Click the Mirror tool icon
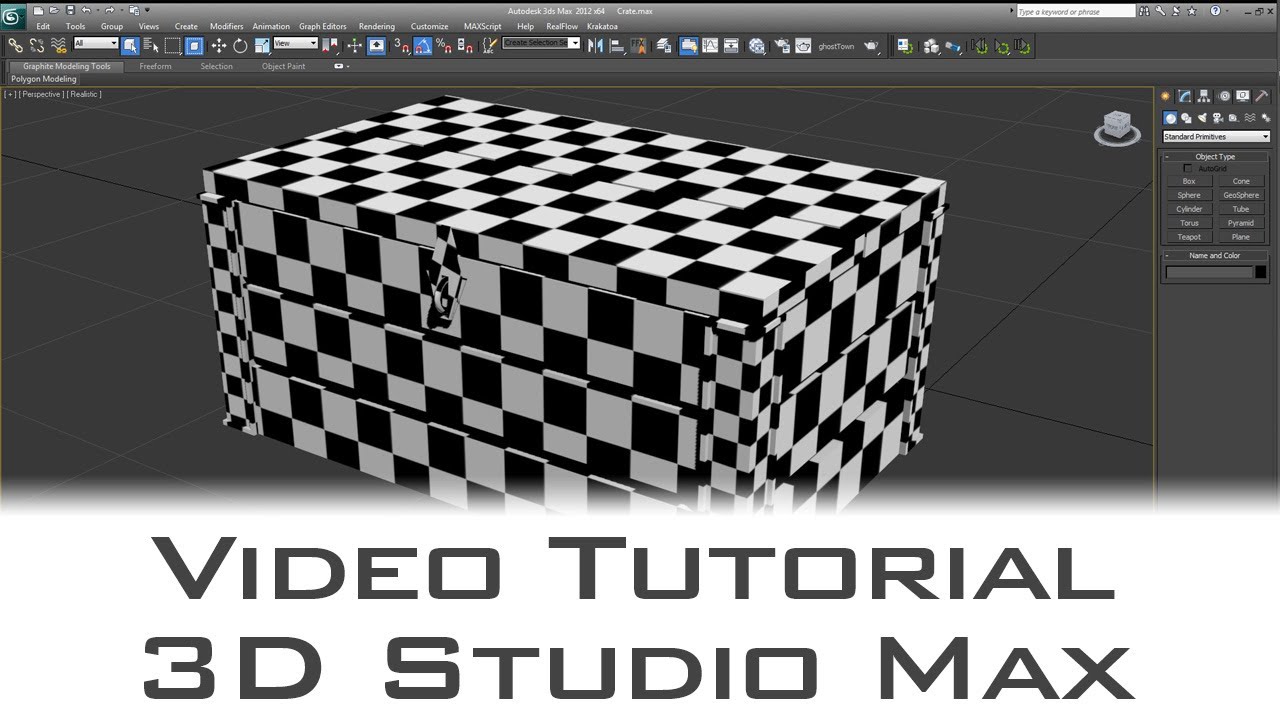Screen dimensions: 1280x720 click(596, 45)
